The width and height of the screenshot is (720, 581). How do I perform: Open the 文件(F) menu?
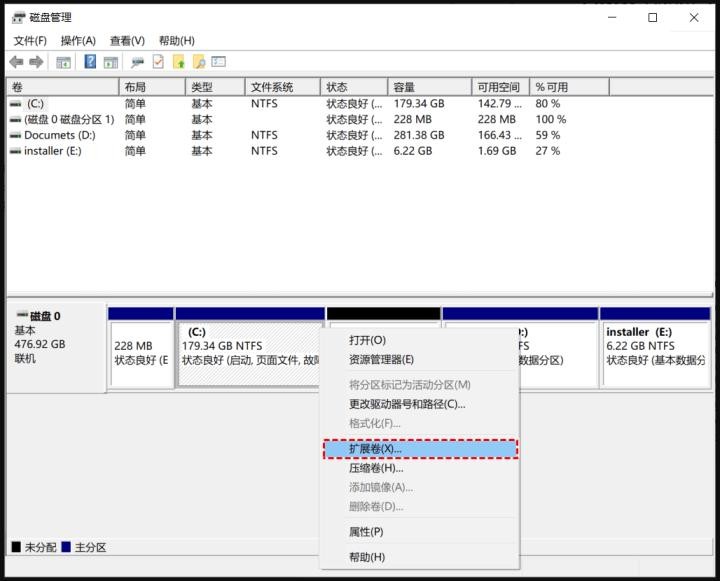(x=30, y=40)
